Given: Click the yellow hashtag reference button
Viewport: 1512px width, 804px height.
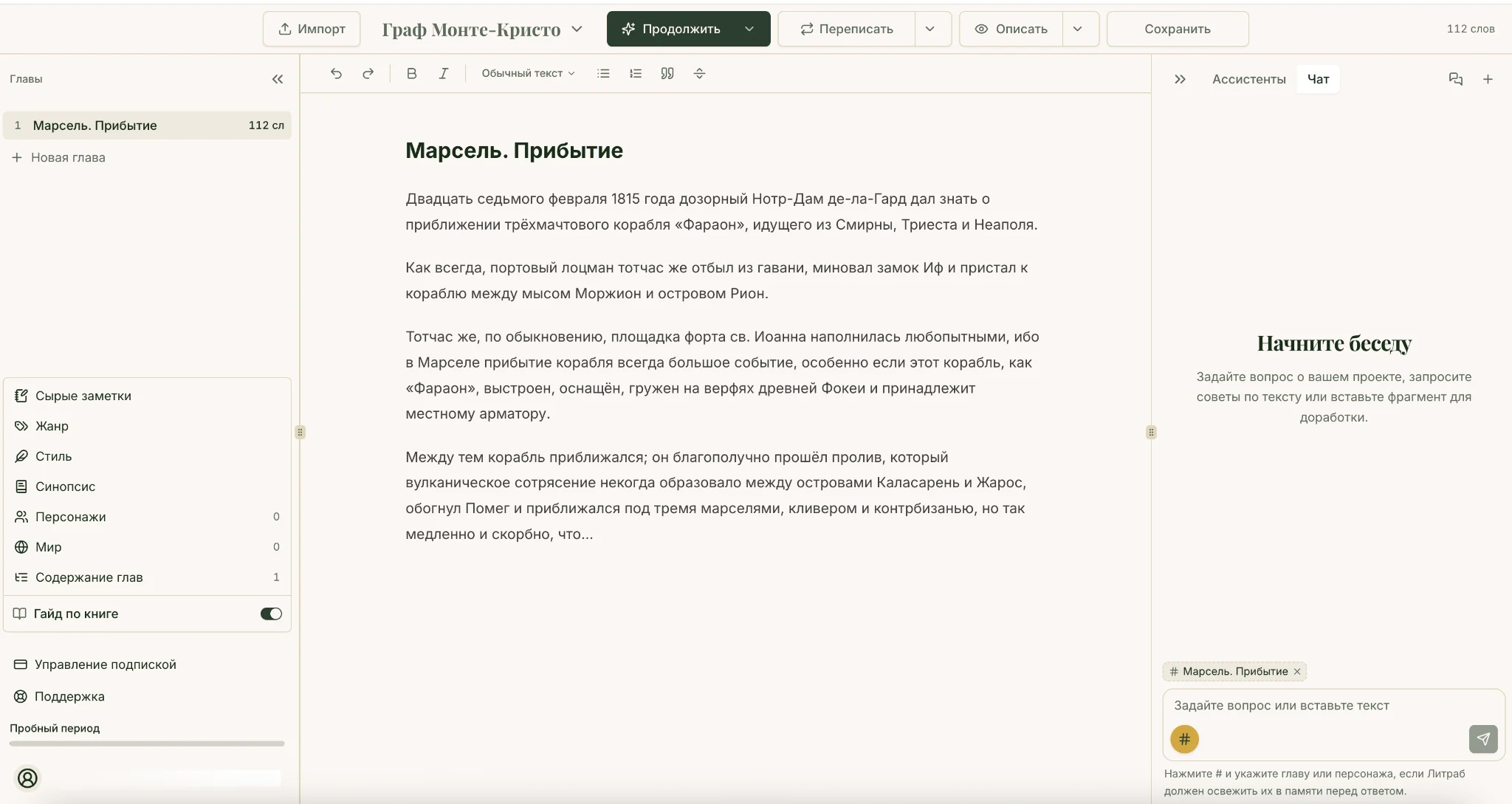Looking at the screenshot, I should pyautogui.click(x=1184, y=739).
